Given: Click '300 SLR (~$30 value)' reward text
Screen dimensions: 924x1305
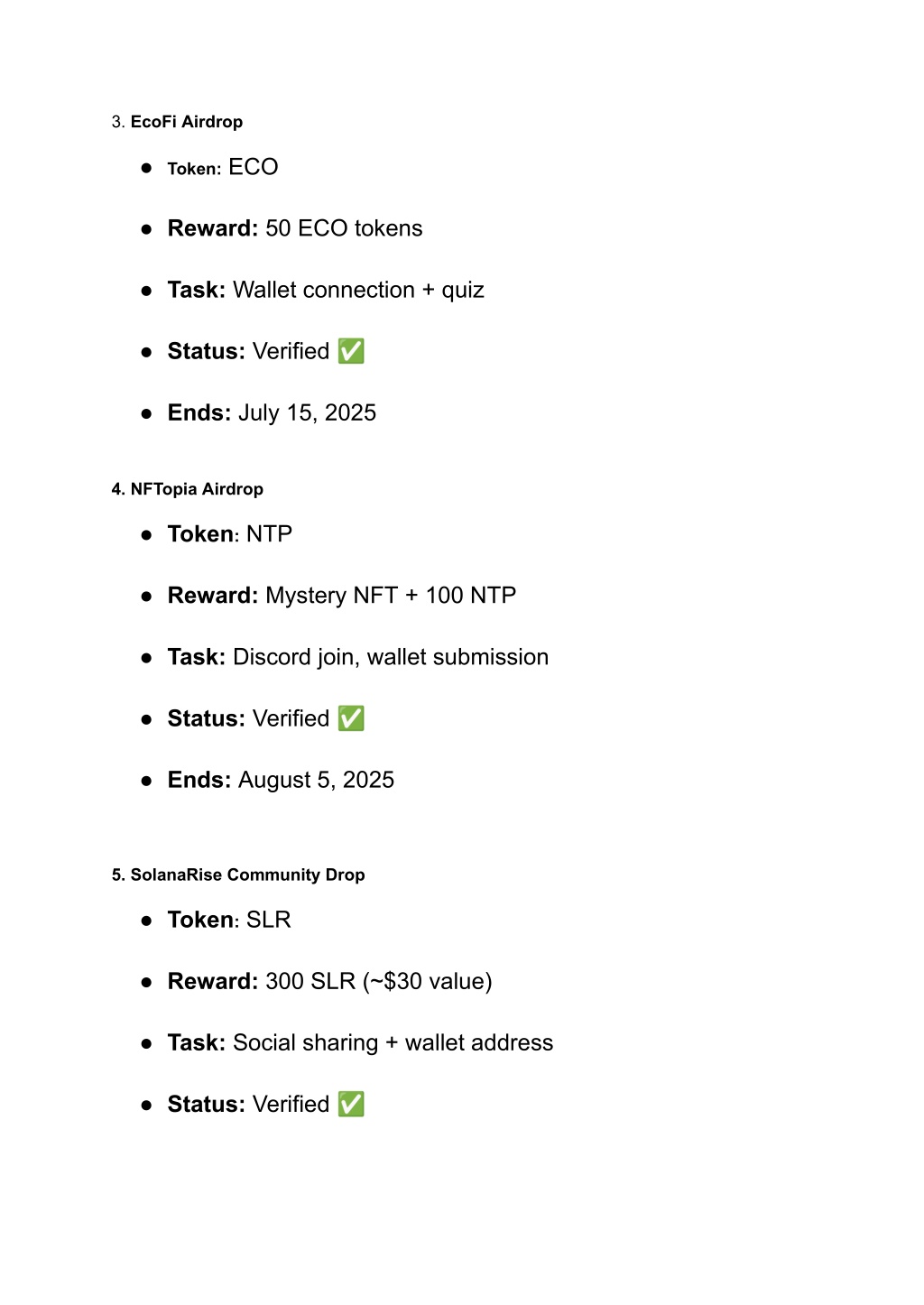Looking at the screenshot, I should (x=379, y=982).
